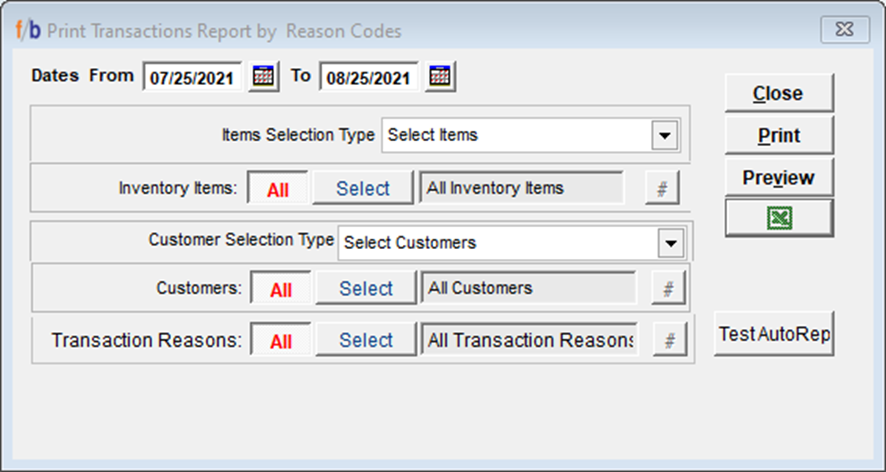Screen dimensions: 886x472
Task: Click the Print button
Action: pyautogui.click(x=778, y=135)
